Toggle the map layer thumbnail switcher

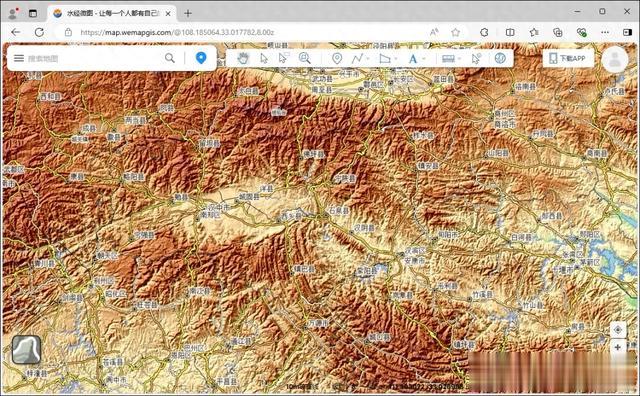pos(26,349)
